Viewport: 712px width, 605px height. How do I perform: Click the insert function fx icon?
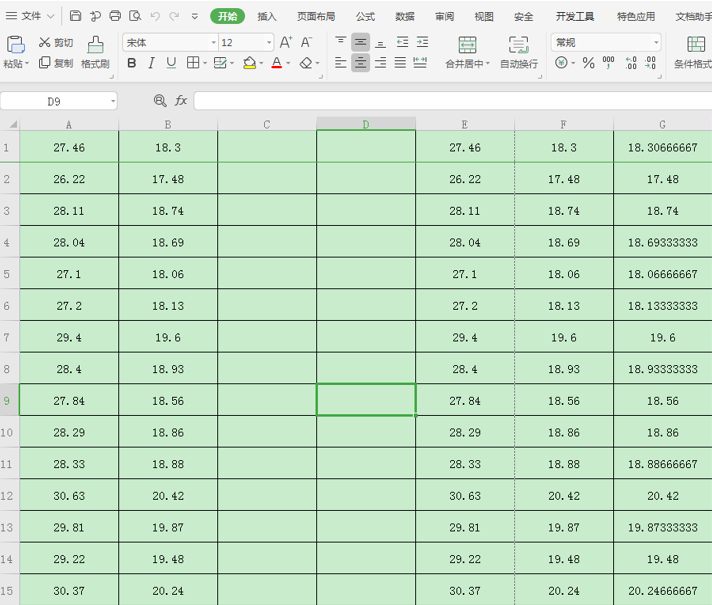pyautogui.click(x=181, y=101)
